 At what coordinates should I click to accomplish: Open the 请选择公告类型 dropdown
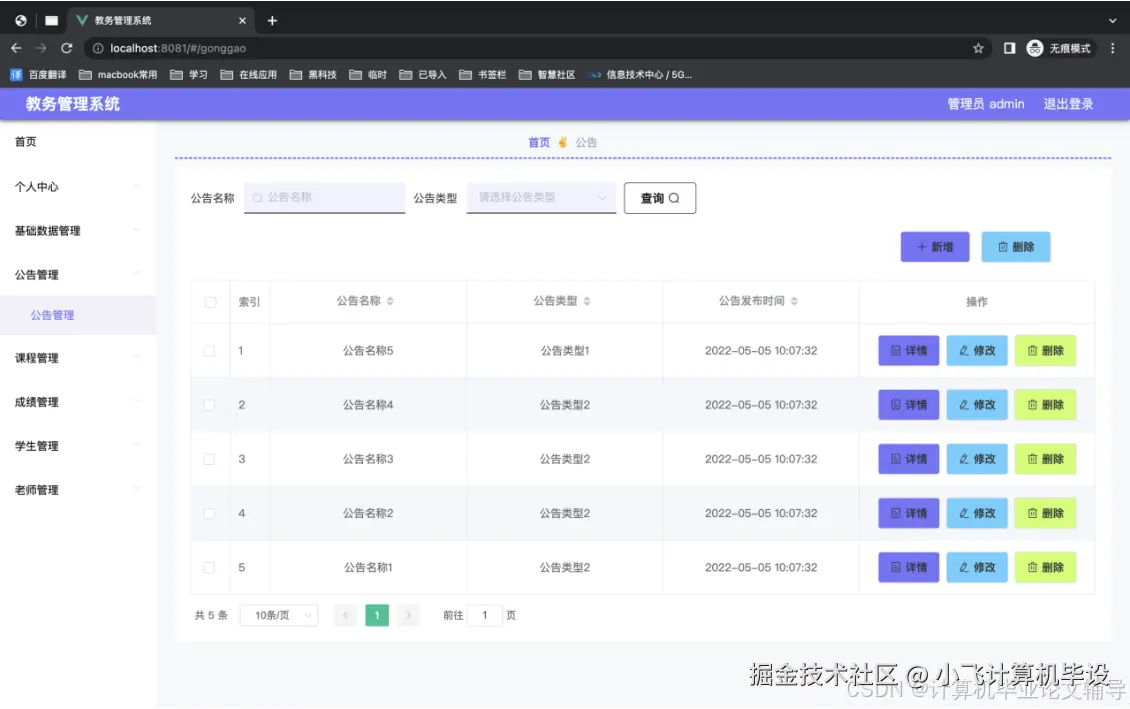(540, 198)
